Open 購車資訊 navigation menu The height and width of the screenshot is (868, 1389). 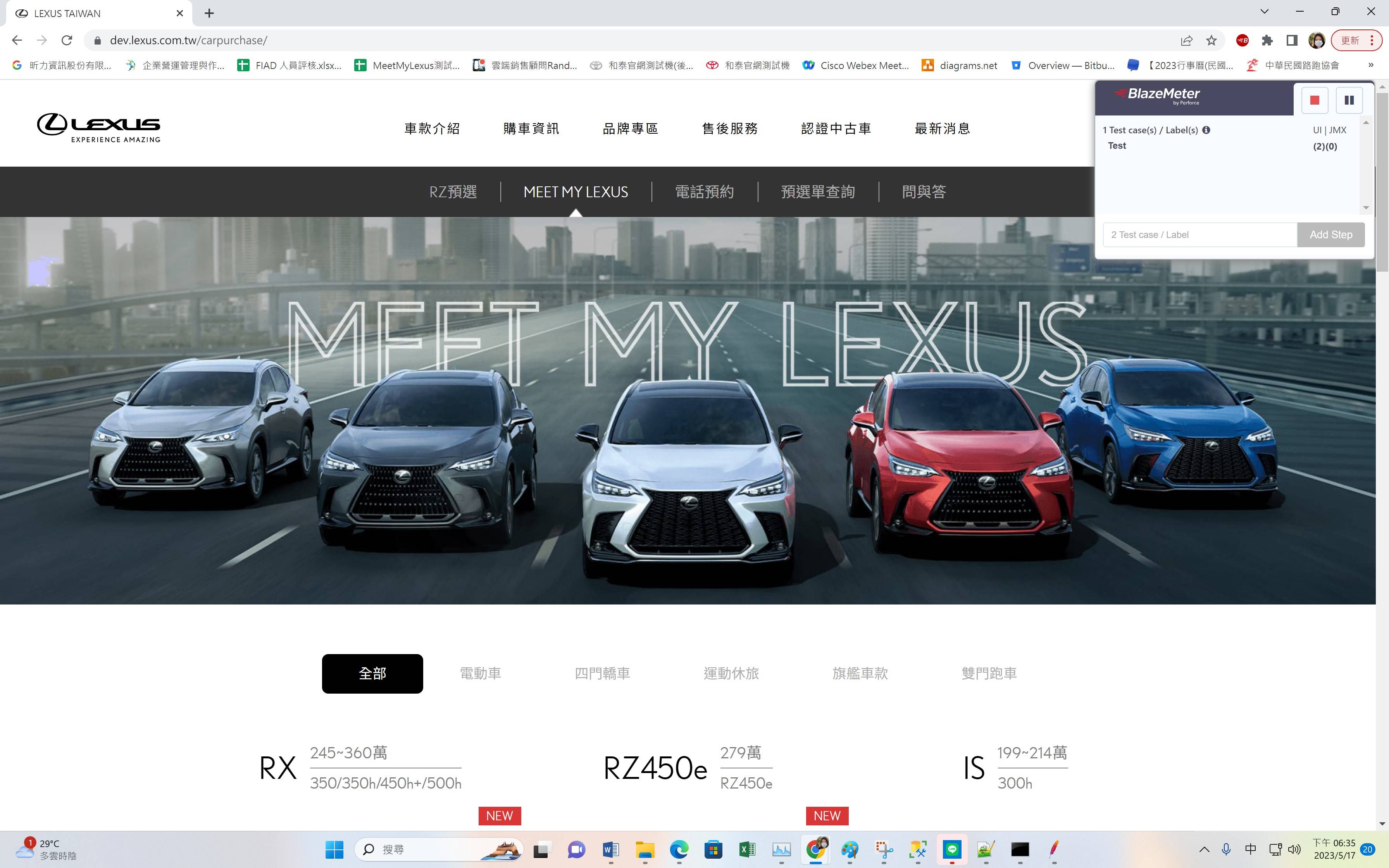pos(531,129)
